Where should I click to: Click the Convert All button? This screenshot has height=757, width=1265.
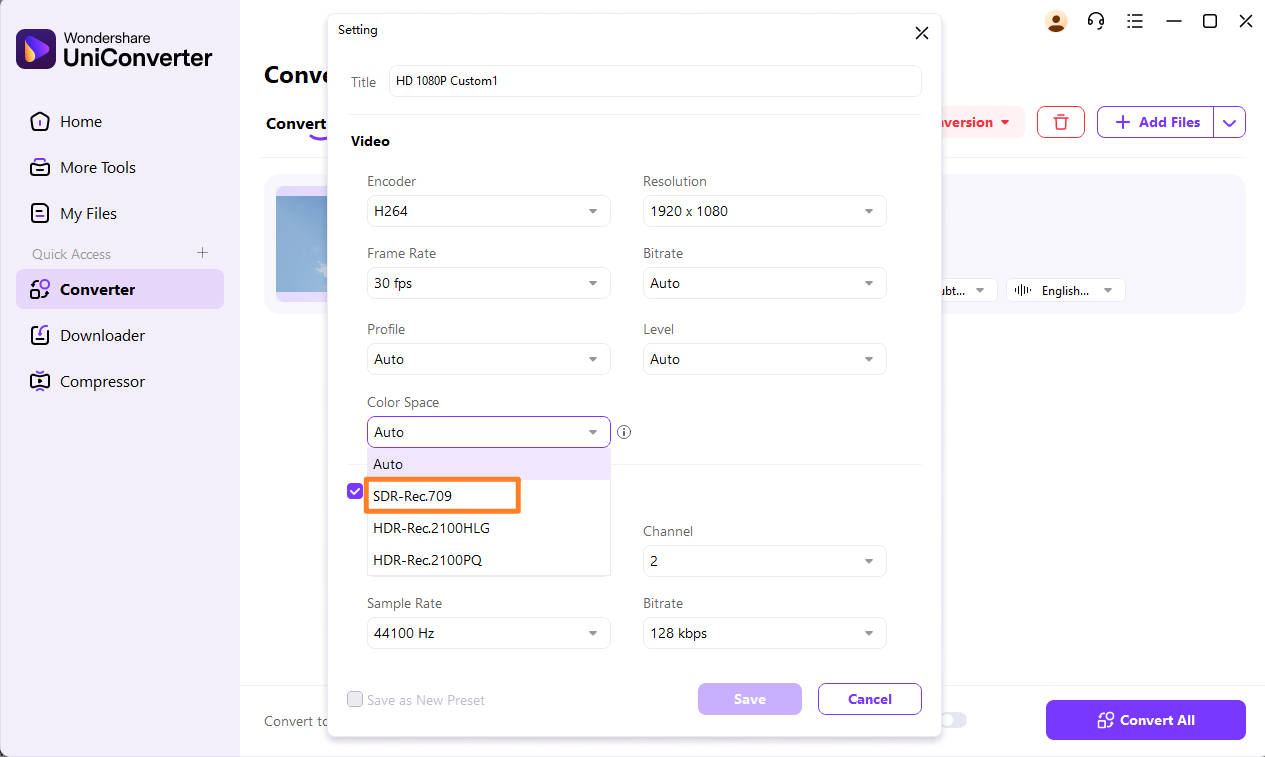1145,720
